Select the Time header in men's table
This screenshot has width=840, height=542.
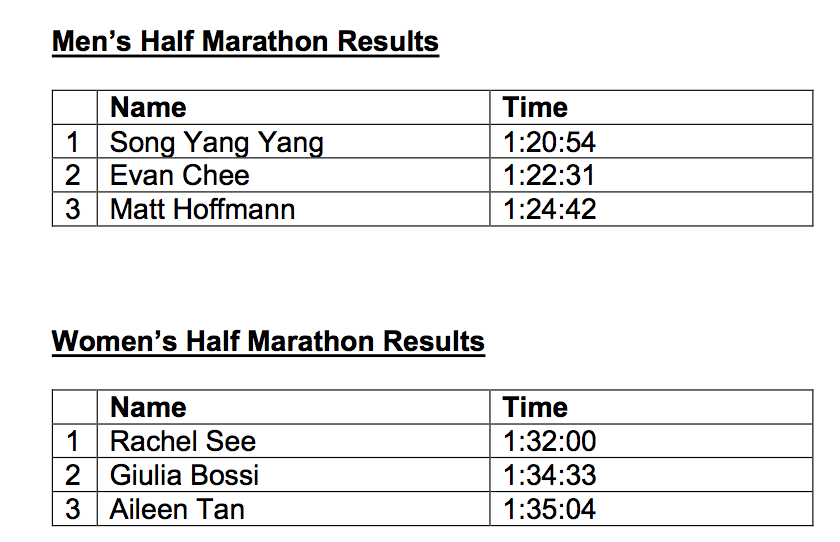coord(535,108)
